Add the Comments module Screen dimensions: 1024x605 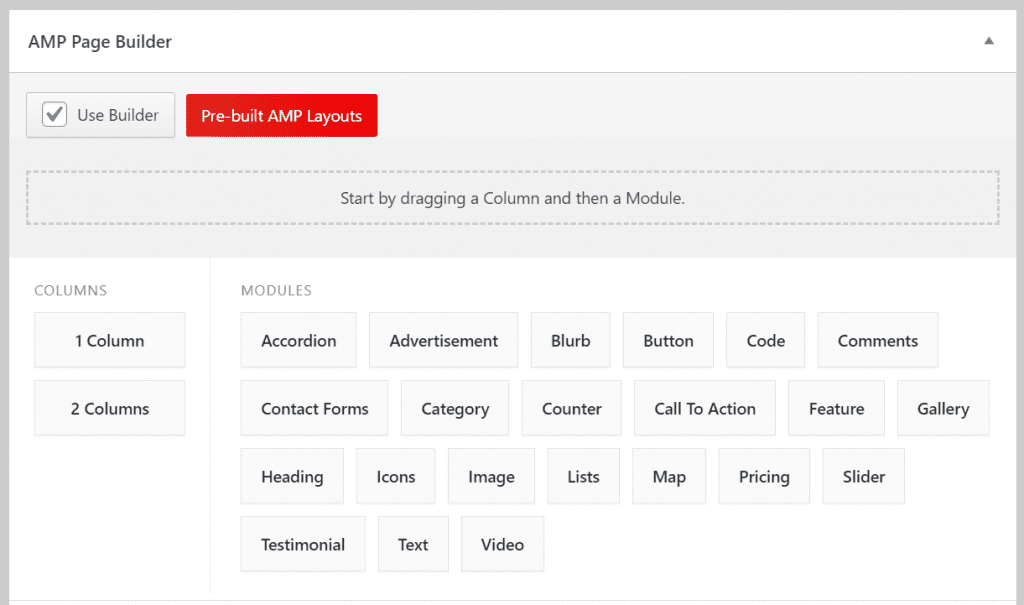click(877, 340)
